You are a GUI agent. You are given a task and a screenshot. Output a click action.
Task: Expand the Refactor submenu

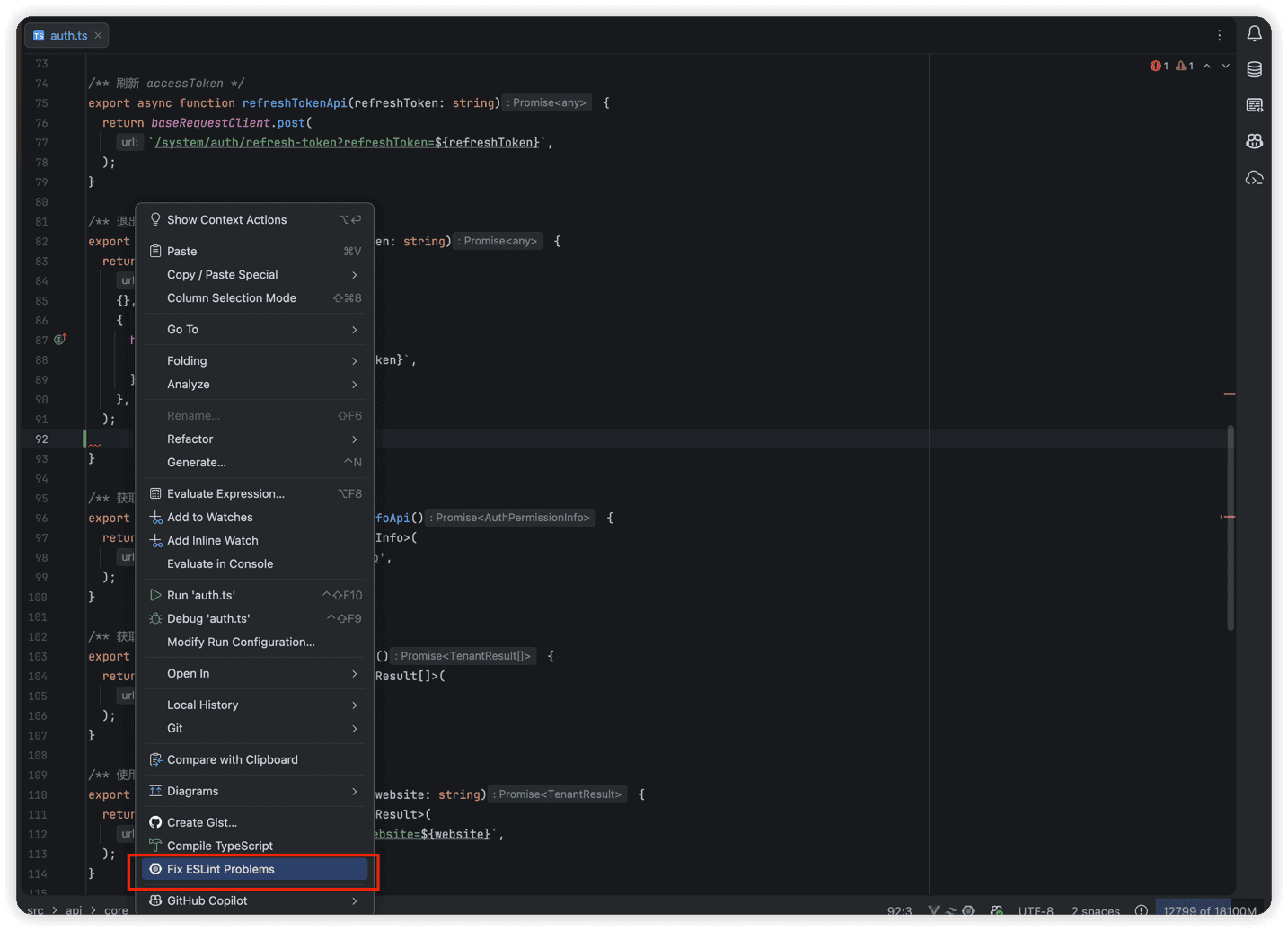coord(255,439)
